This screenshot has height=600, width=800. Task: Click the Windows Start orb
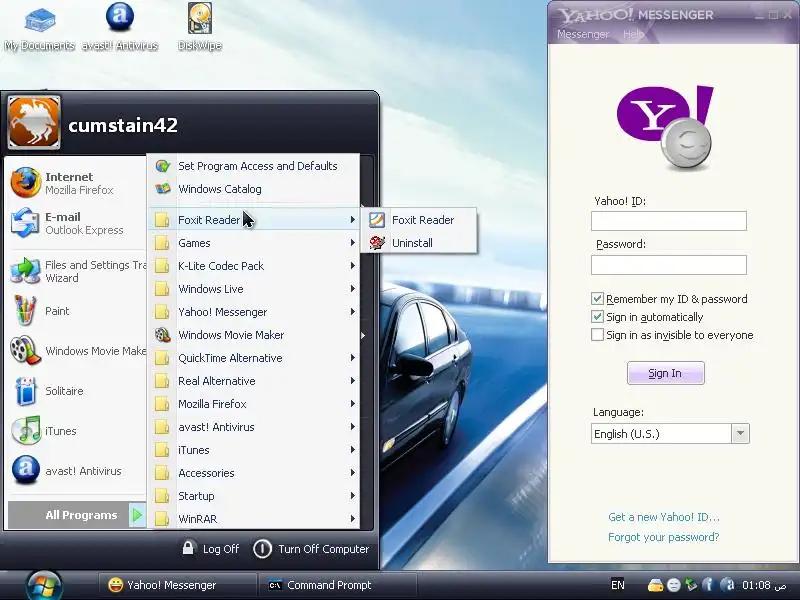click(44, 585)
